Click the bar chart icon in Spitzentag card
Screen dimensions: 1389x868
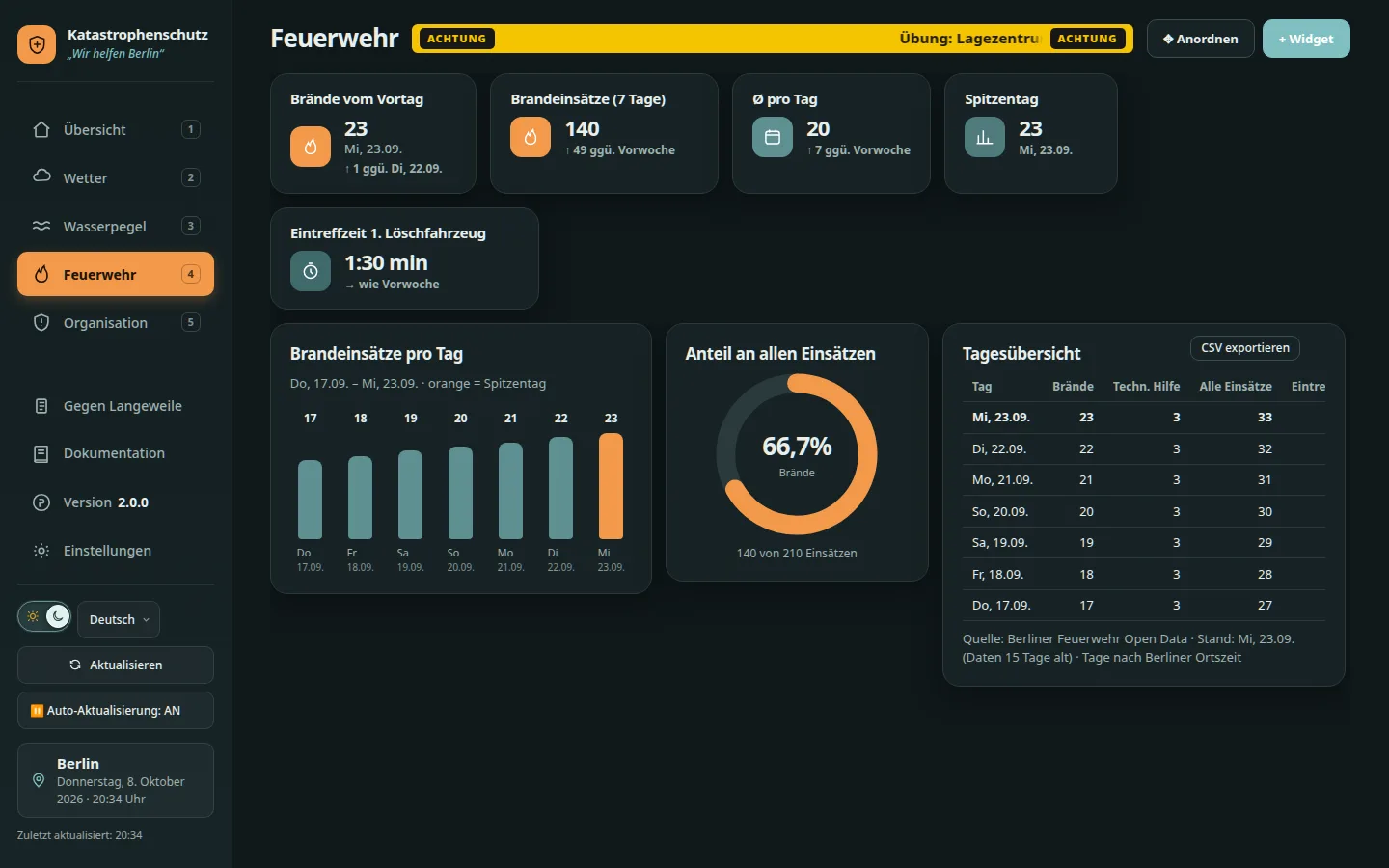click(985, 137)
